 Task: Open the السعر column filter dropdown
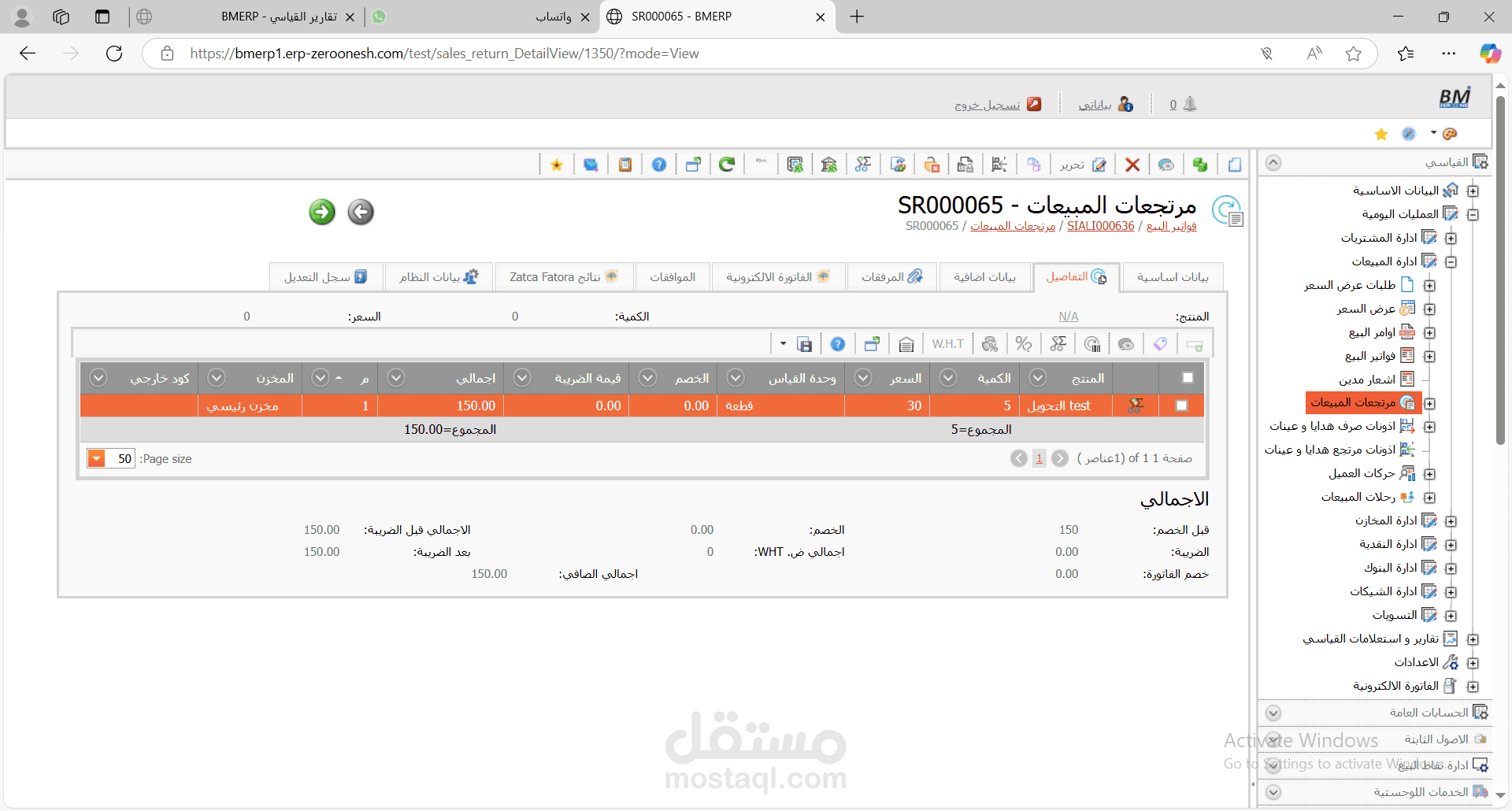point(863,378)
